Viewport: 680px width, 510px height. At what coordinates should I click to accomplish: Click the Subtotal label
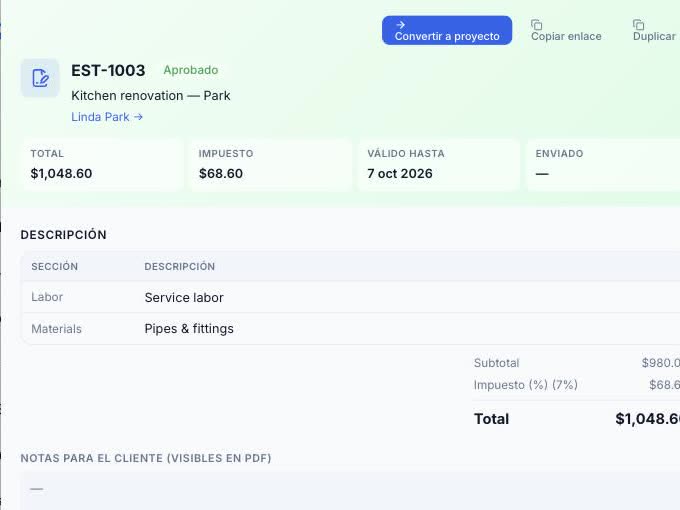[x=496, y=363]
